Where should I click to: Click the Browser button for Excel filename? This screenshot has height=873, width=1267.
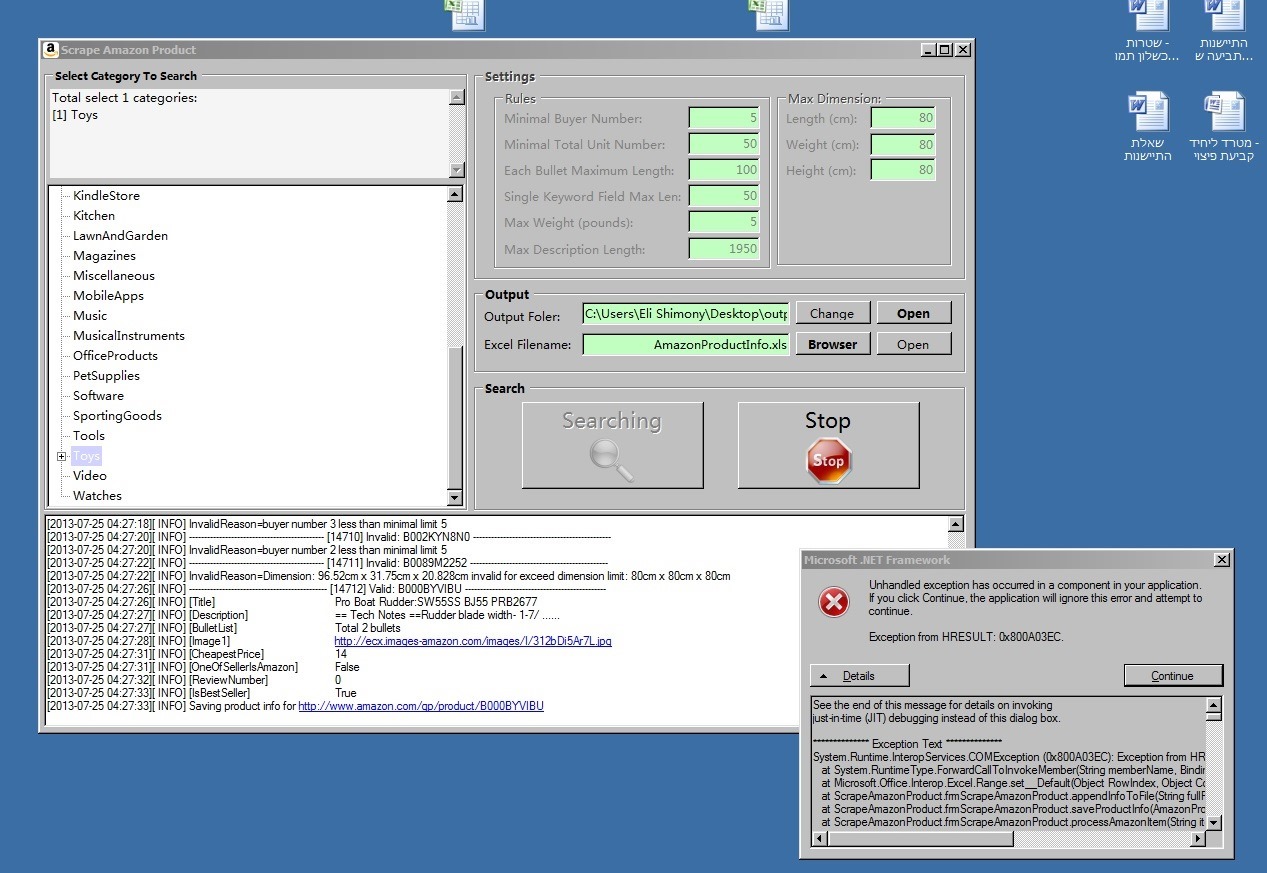pos(833,344)
